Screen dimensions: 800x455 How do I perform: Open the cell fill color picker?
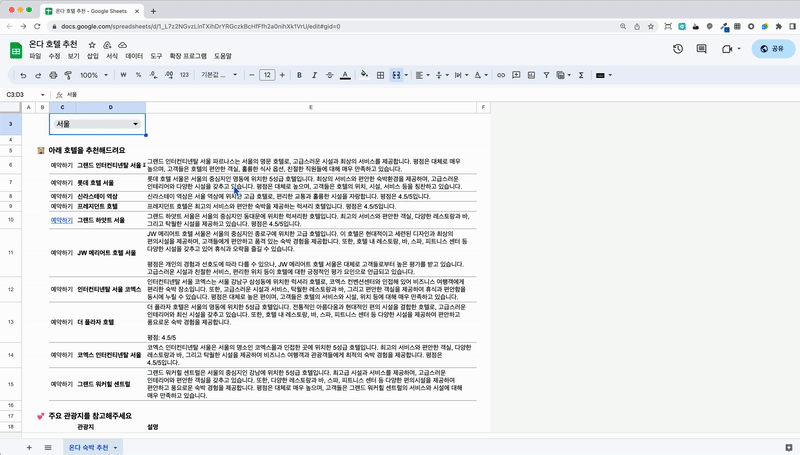[x=364, y=75]
